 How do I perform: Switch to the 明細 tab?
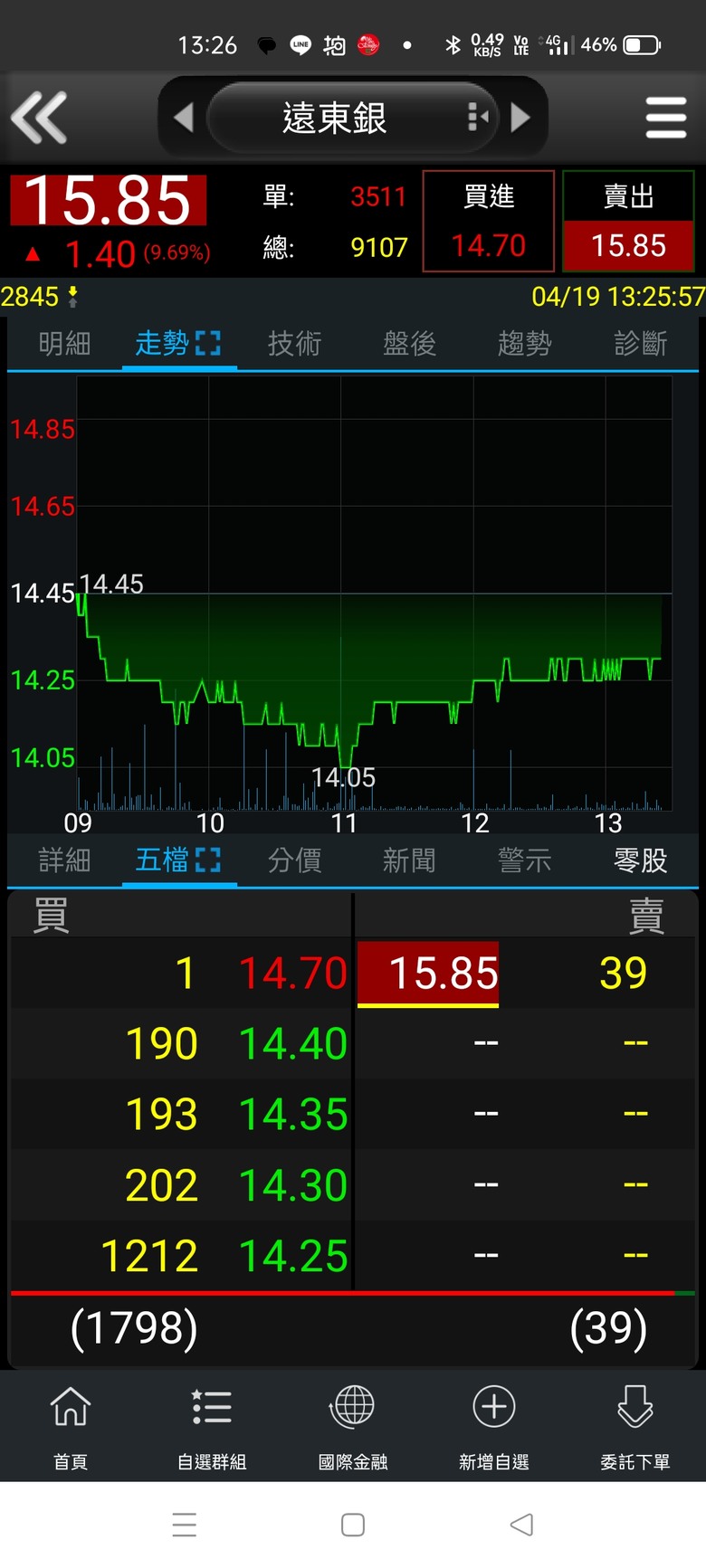click(x=64, y=344)
